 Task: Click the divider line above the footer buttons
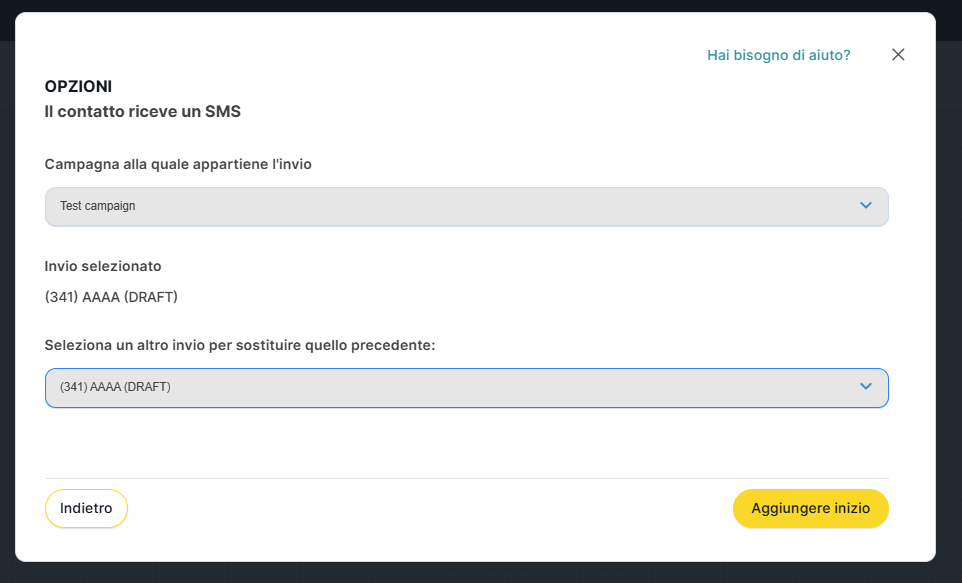pos(466,478)
